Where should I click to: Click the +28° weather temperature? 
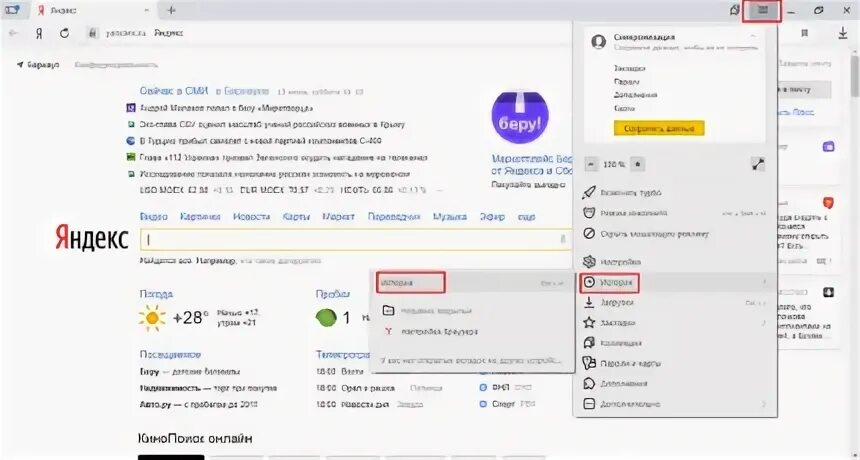click(190, 317)
